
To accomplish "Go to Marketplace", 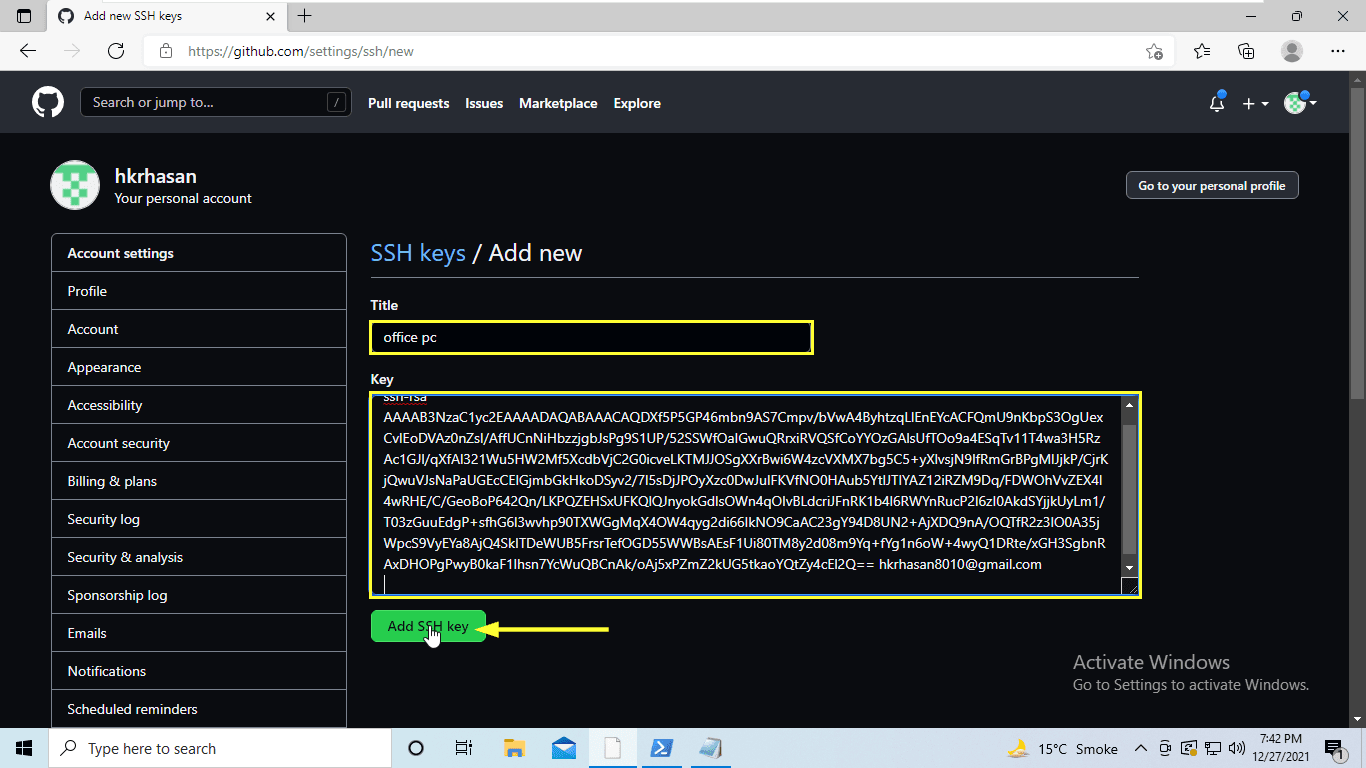I will click(x=558, y=103).
